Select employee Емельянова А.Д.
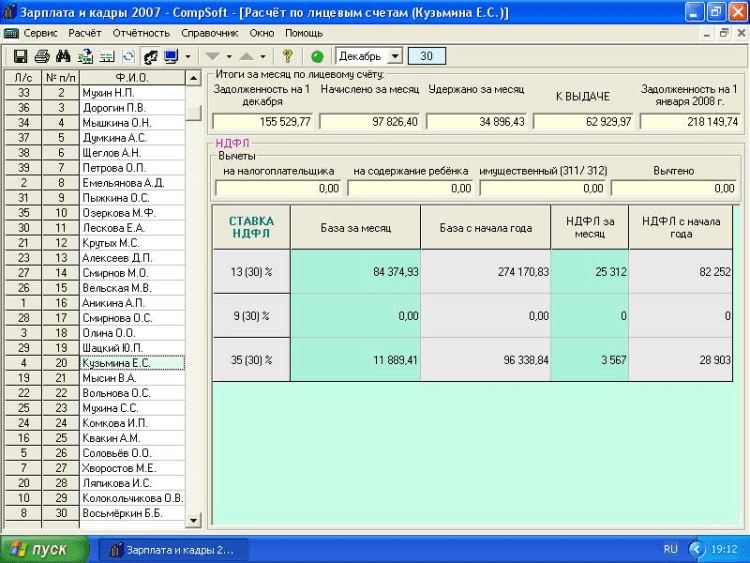The height and width of the screenshot is (563, 750). point(132,183)
